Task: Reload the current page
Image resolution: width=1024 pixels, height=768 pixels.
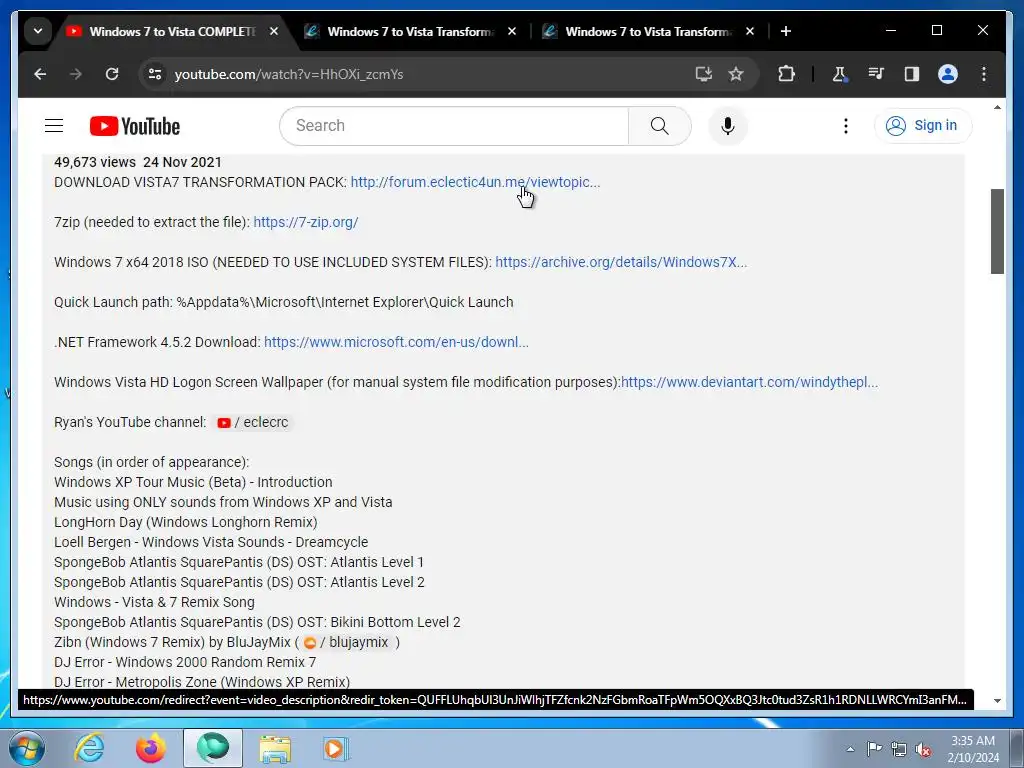Action: [x=112, y=74]
